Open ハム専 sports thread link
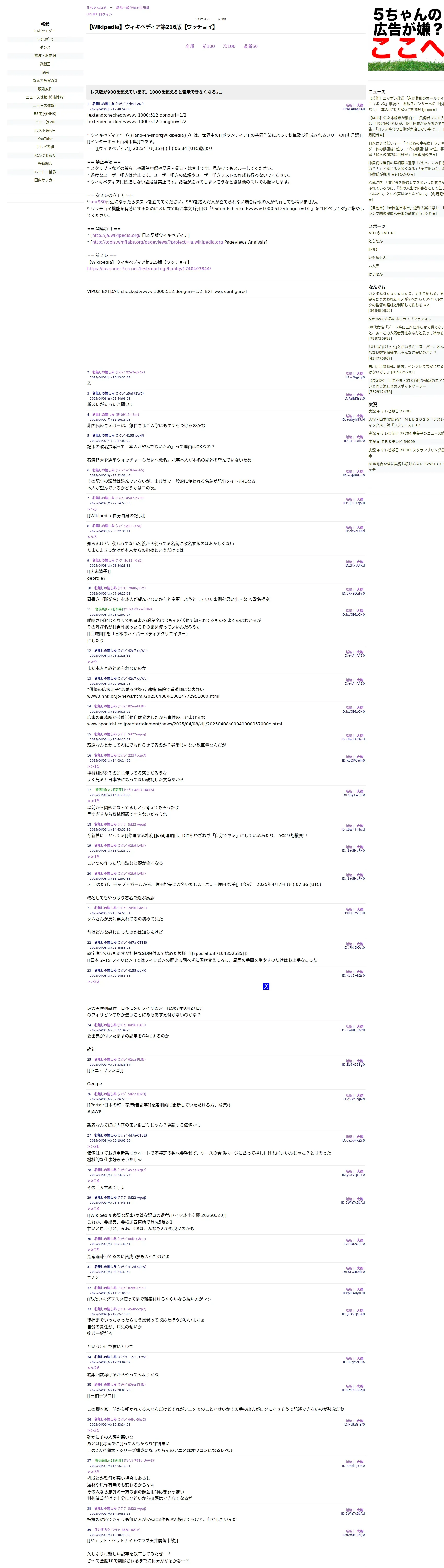Screen dimensions: 444x1568 click(x=374, y=266)
